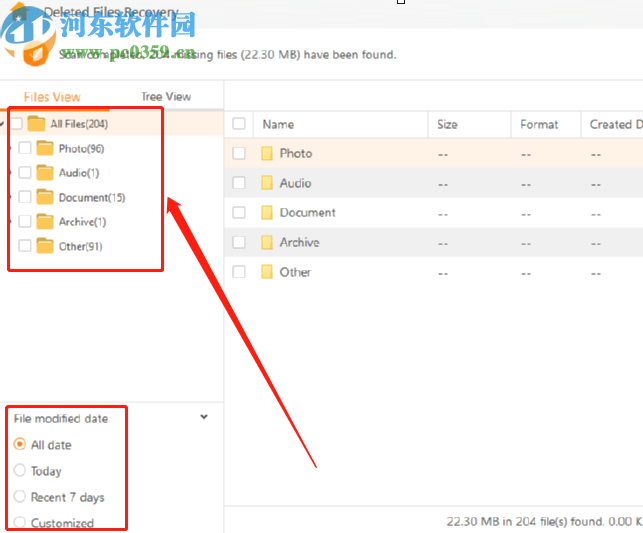Click the Audio folder icon in sidebar

[x=45, y=173]
